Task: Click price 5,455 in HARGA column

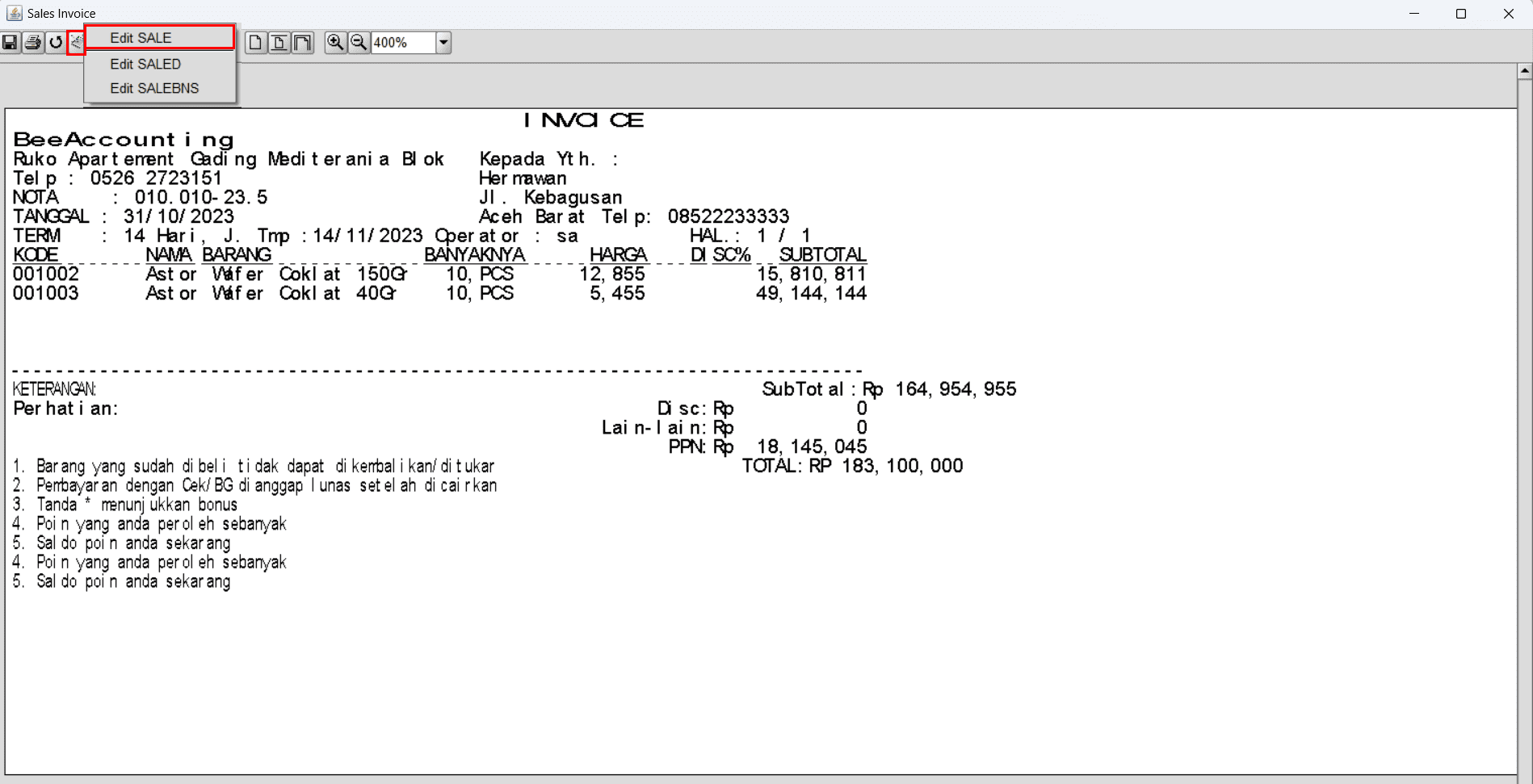Action: [x=617, y=294]
